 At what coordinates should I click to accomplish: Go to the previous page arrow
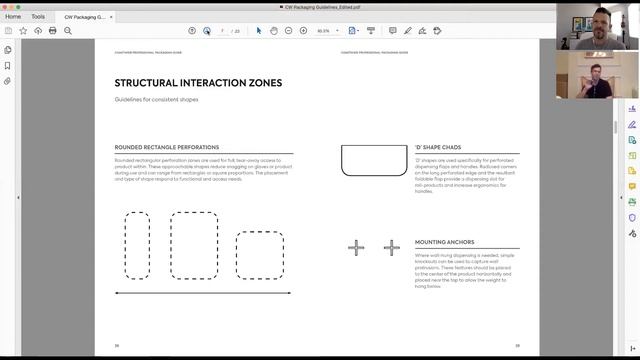pos(192,31)
